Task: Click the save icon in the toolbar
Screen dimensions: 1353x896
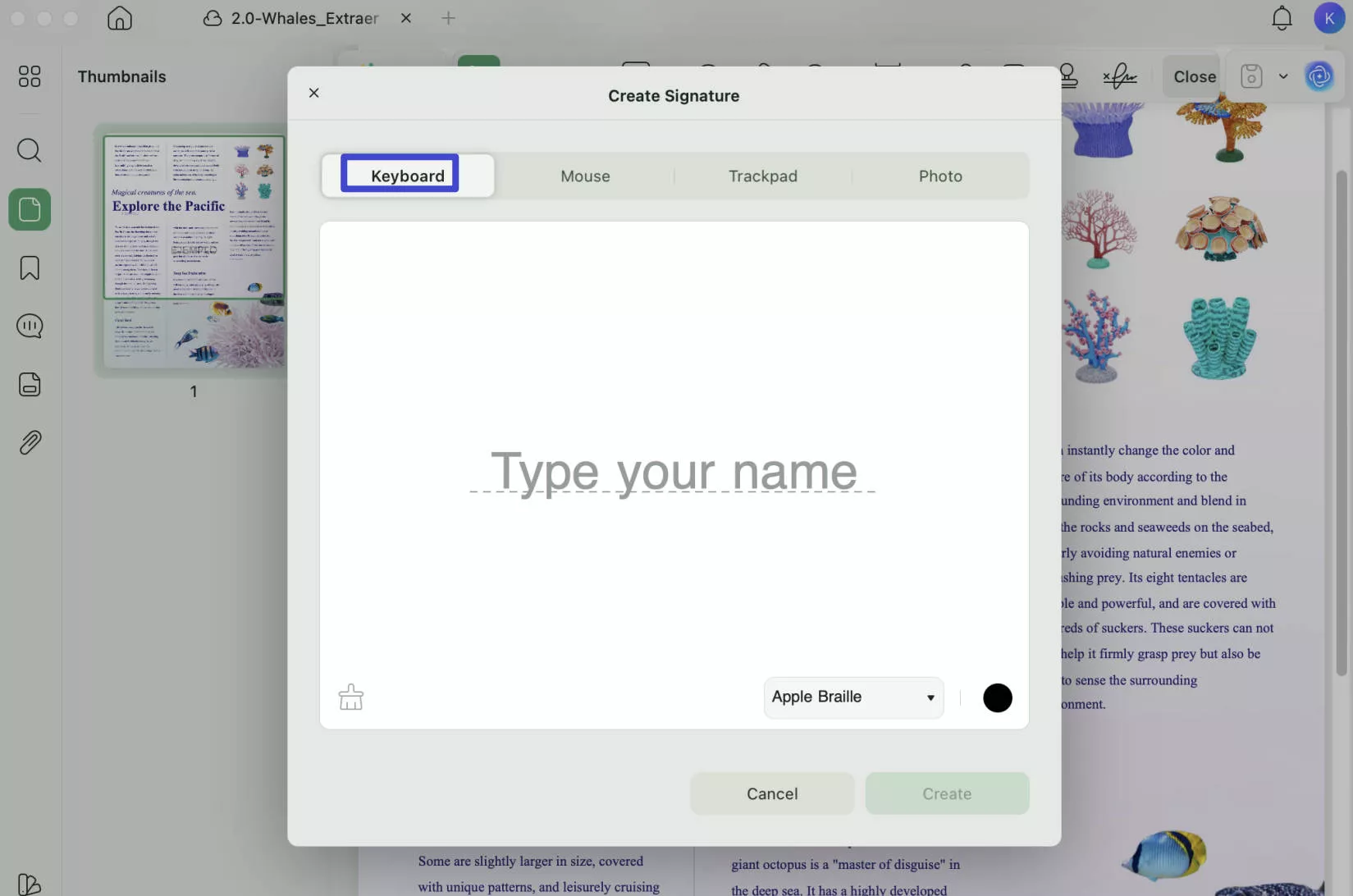Action: pos(1251,76)
